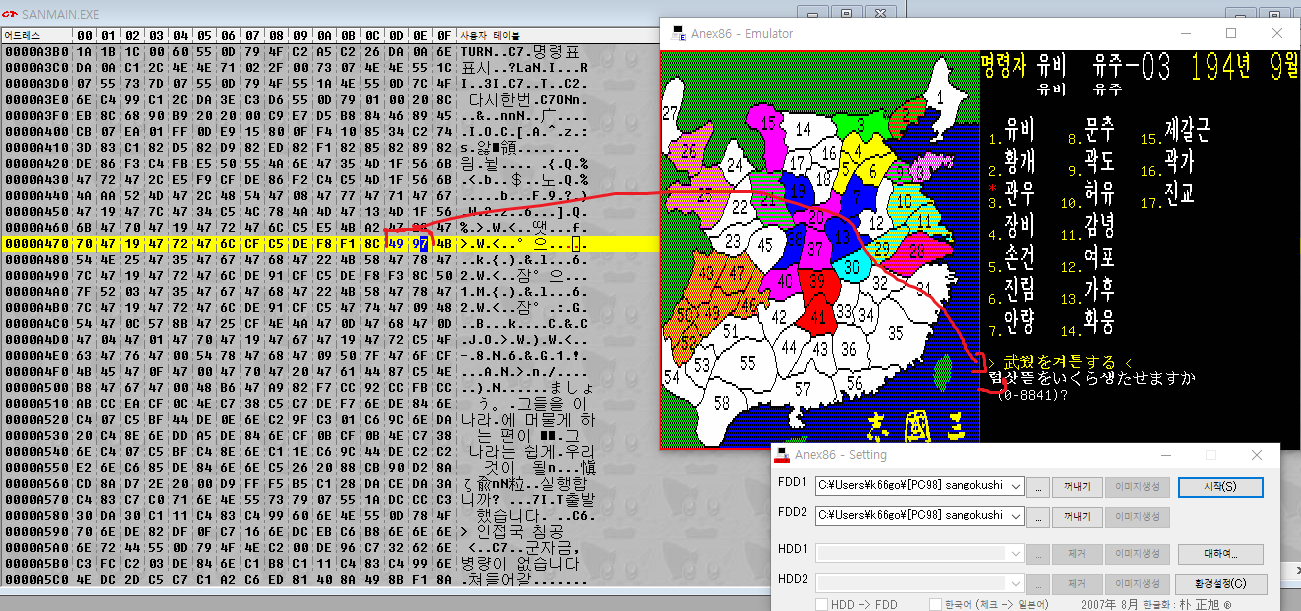The image size is (1301, 611).
Task: Click the 꺼내기 (eject) button for FDD1
Action: (x=1077, y=487)
